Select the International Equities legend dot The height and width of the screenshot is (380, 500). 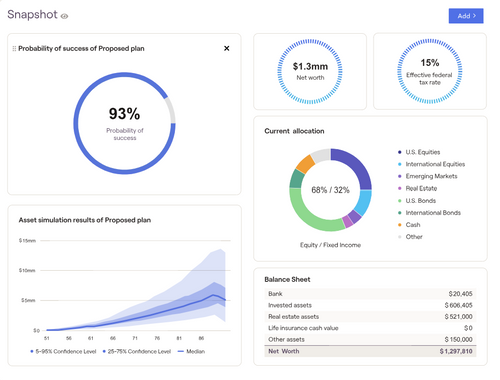[x=400, y=164]
